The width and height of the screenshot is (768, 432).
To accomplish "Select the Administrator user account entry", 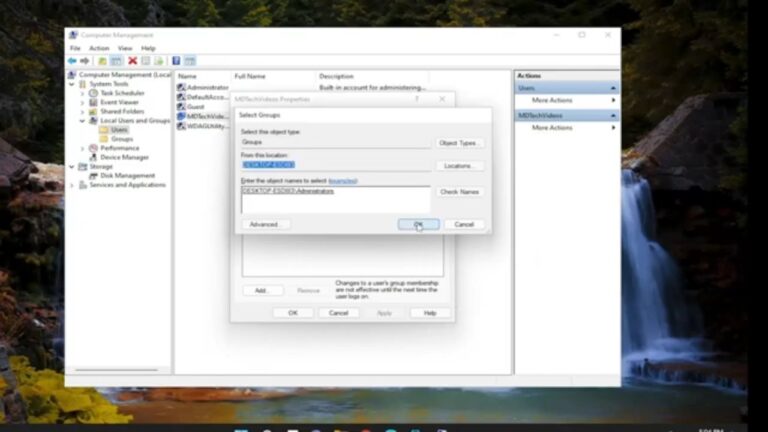I will tap(207, 87).
